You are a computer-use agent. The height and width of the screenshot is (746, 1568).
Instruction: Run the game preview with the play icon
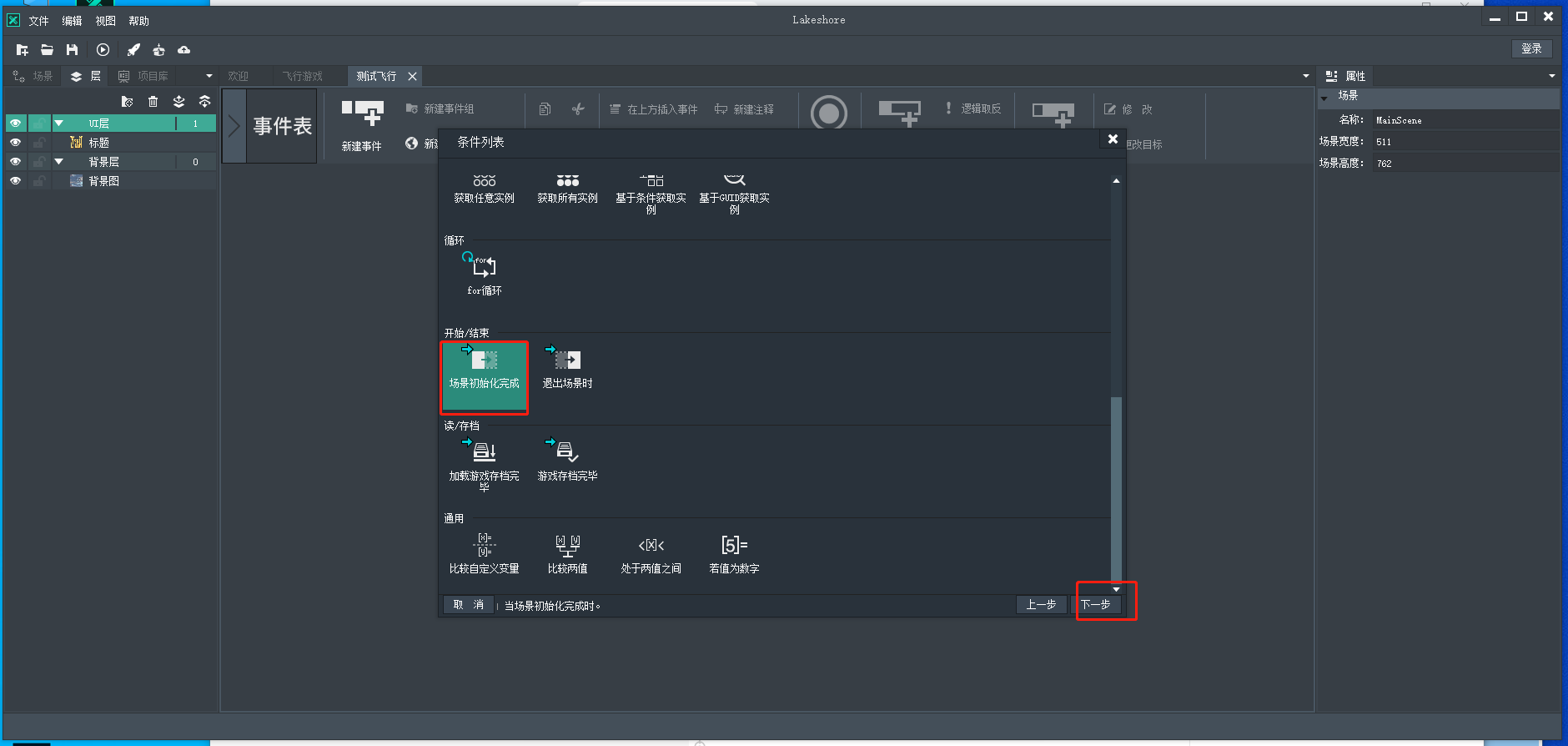[103, 50]
